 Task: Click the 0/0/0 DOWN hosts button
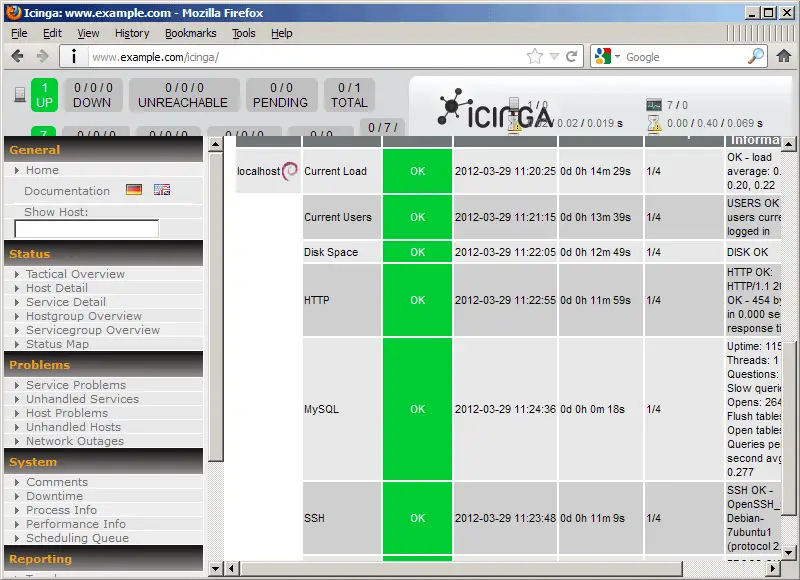[x=92, y=95]
